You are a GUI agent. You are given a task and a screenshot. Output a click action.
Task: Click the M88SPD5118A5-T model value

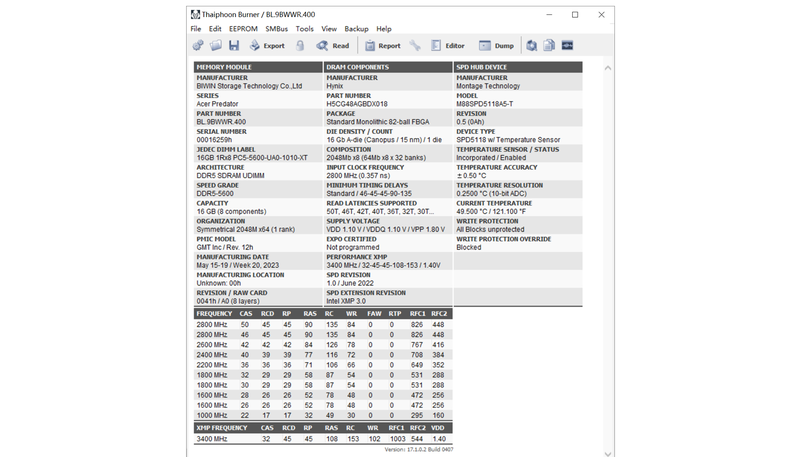[x=485, y=104]
